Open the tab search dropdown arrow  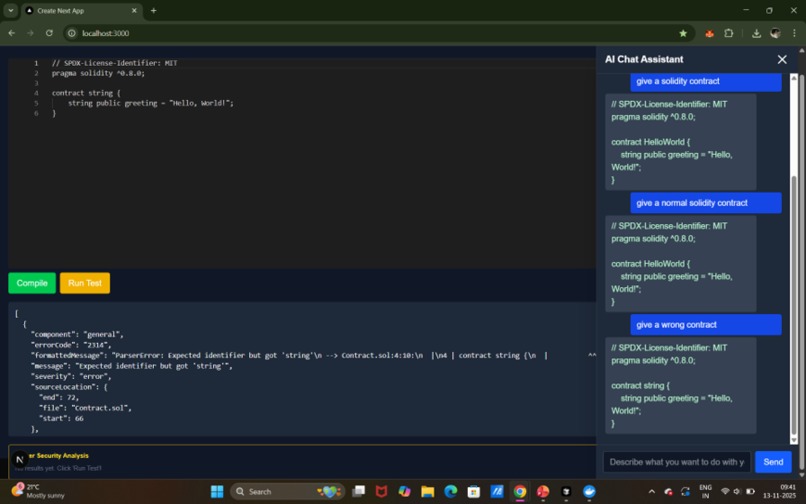[x=10, y=10]
